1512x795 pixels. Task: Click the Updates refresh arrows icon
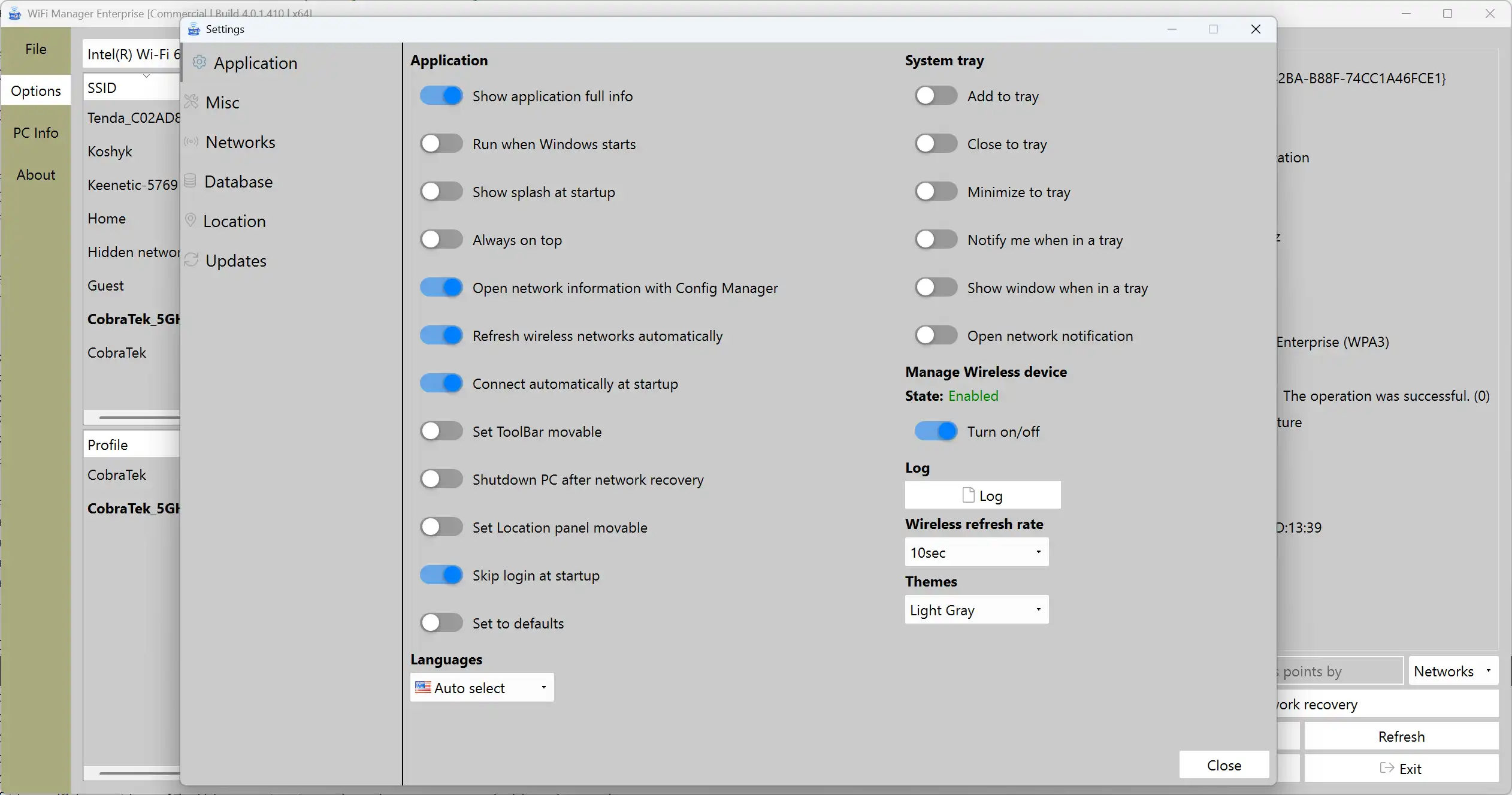tap(192, 260)
